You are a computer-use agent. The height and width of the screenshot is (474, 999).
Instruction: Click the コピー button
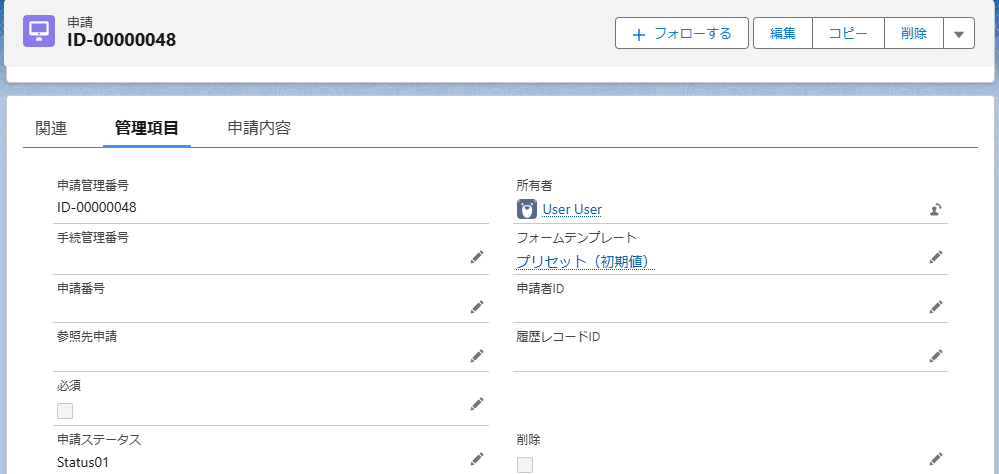[848, 33]
